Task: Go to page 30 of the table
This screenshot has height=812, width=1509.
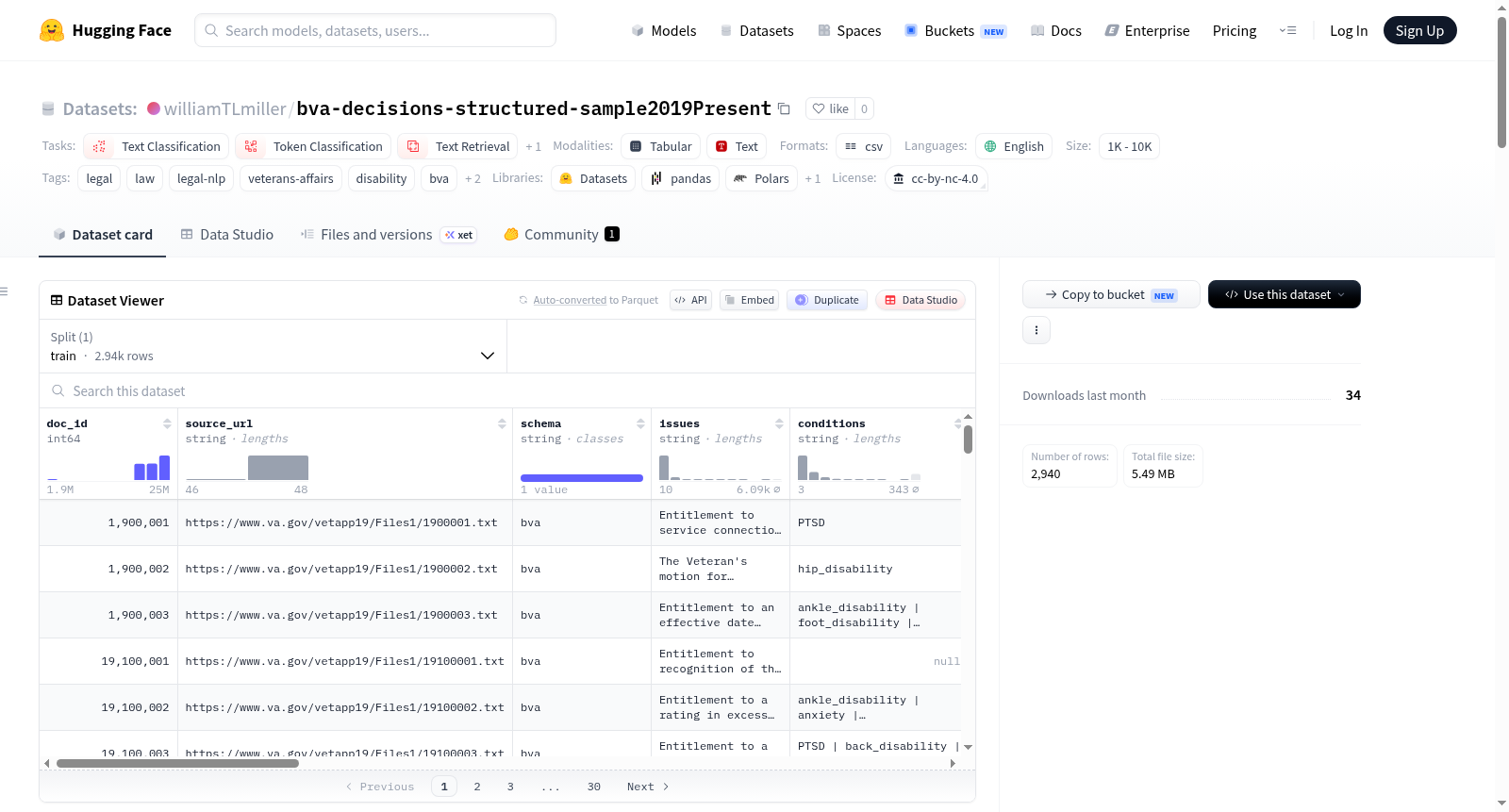Action: coord(594,787)
